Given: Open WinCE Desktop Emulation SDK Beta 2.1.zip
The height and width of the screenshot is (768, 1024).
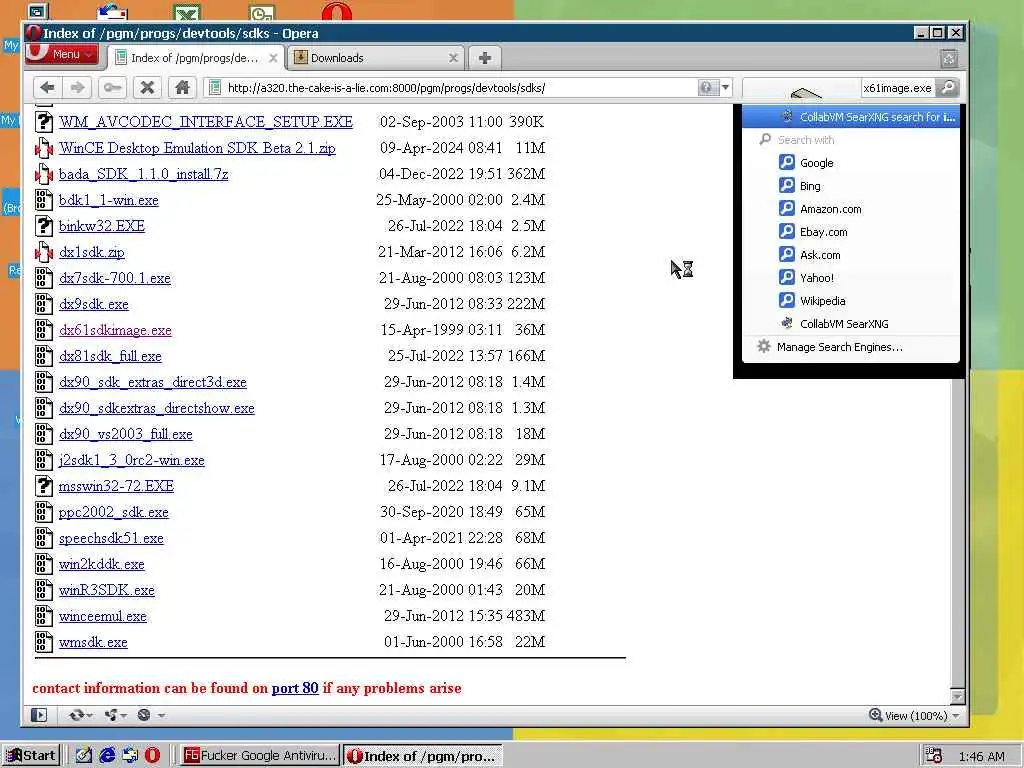Looking at the screenshot, I should [x=197, y=148].
